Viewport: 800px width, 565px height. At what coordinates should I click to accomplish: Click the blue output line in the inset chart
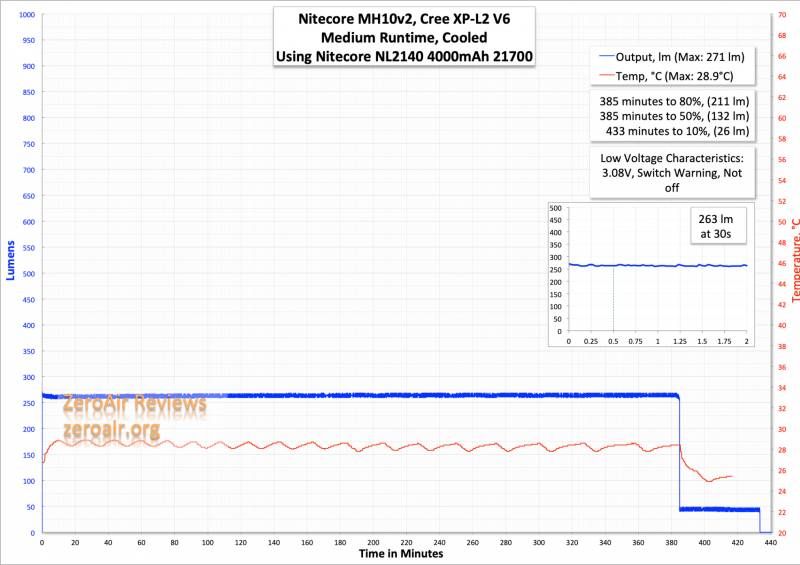pos(658,265)
